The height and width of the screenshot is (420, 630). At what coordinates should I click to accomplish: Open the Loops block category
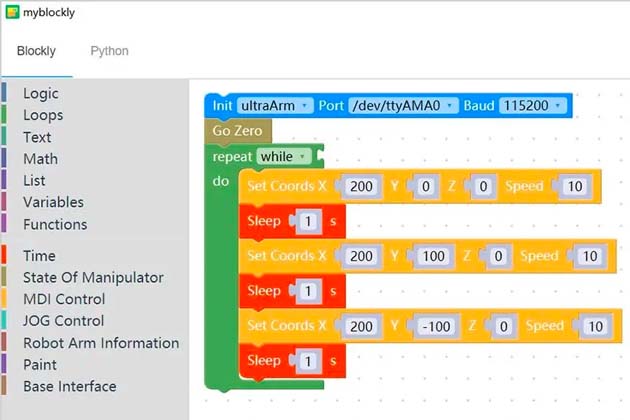43,115
